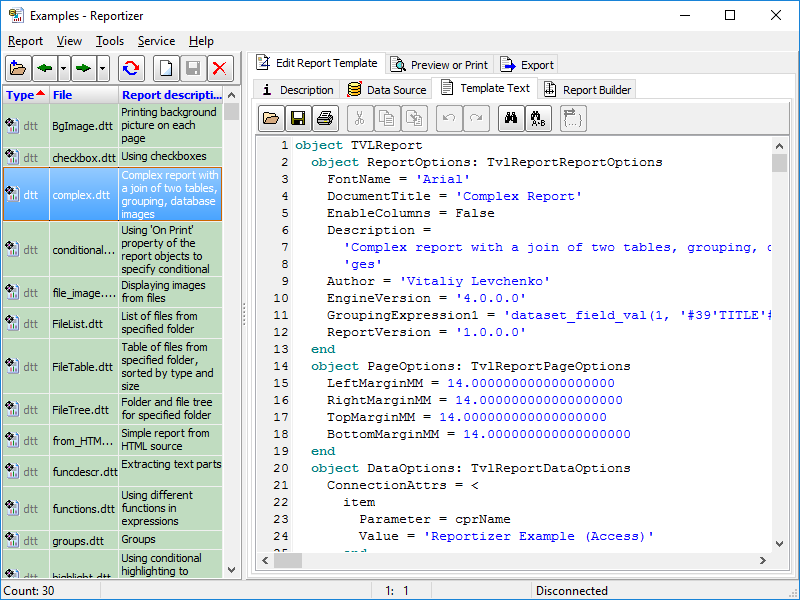
Task: Sort by Report description column header
Action: coord(171,95)
